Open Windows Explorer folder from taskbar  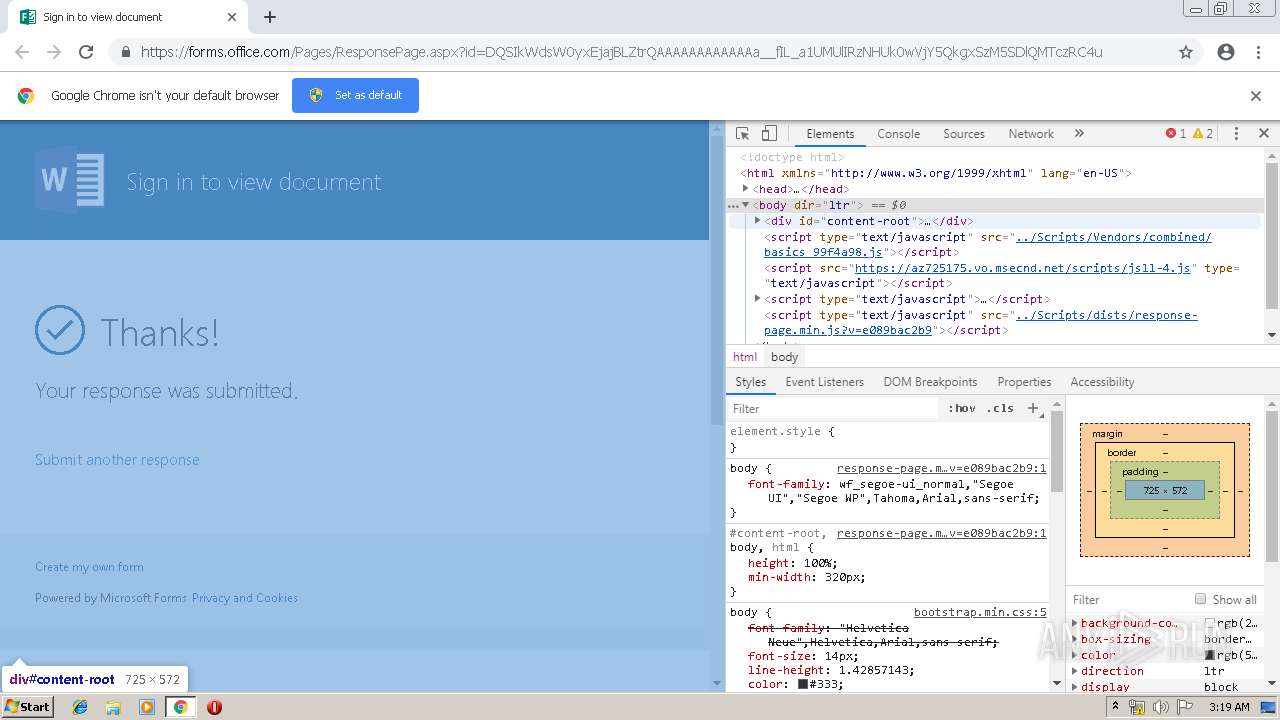pyautogui.click(x=113, y=707)
